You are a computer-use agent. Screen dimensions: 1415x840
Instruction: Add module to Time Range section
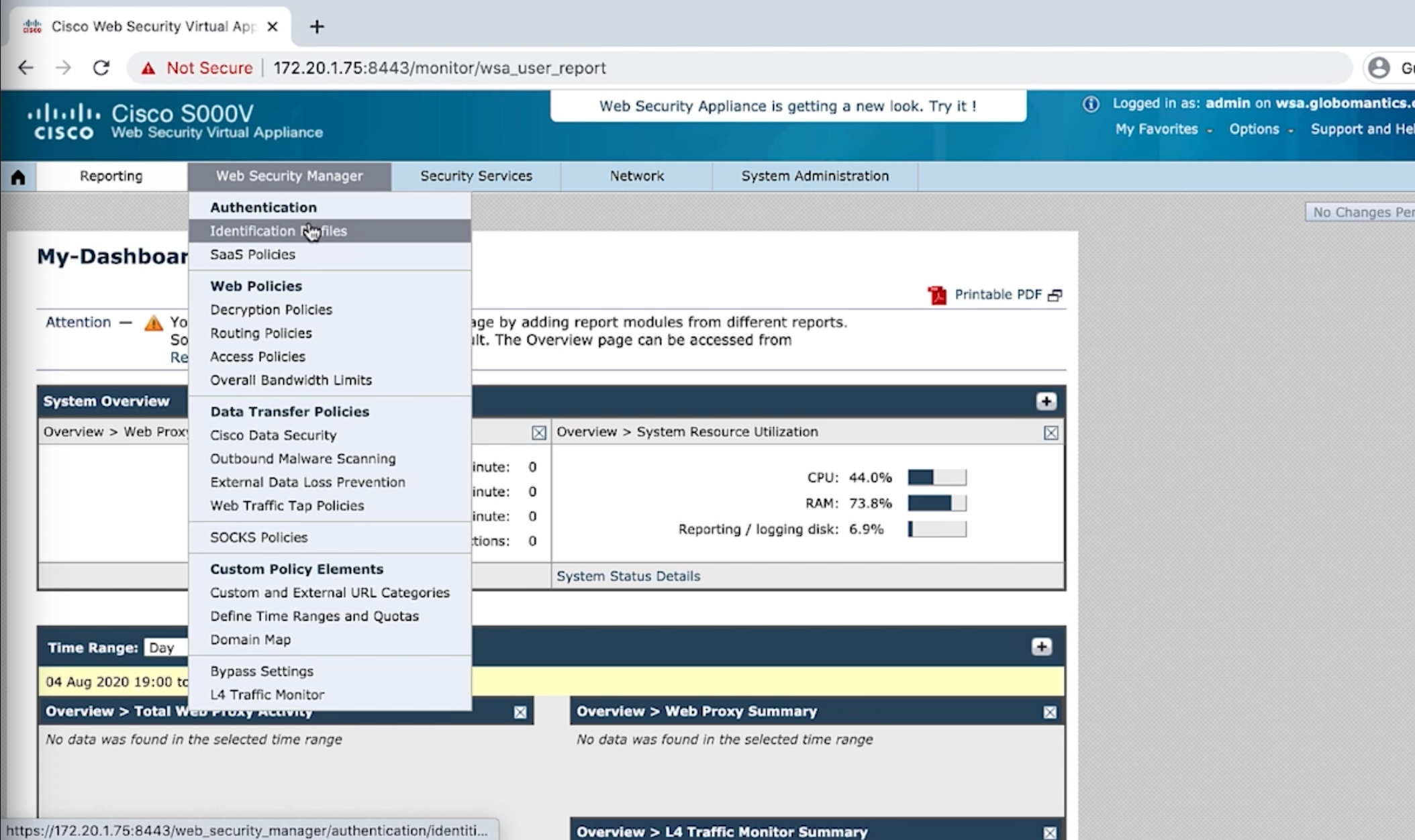1042,647
